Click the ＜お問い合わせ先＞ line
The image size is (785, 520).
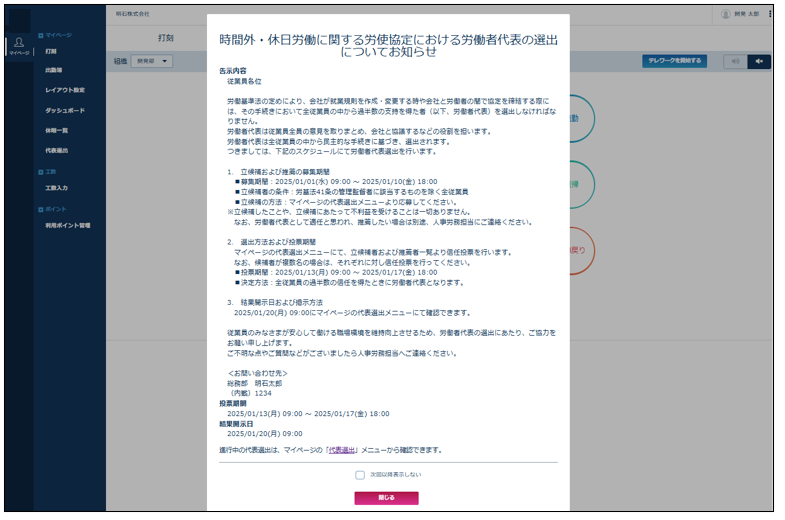click(257, 373)
